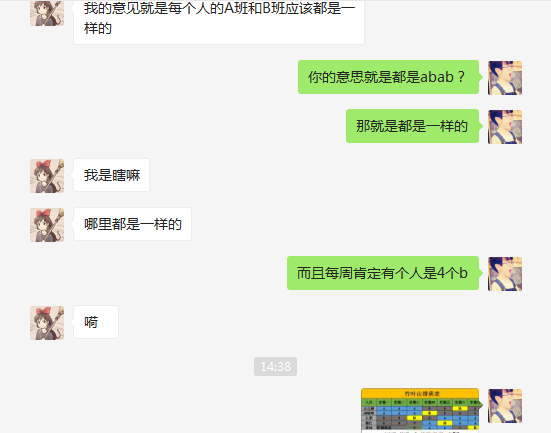
Task: Select the green bubble 而且每周肯定有个人是4个b
Action: (x=383, y=273)
